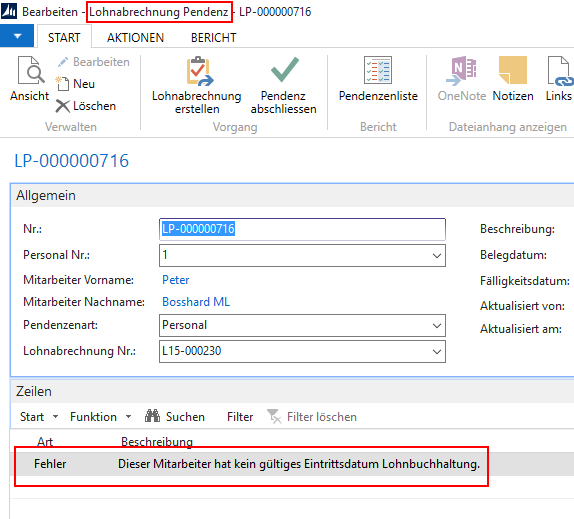The image size is (574, 519).
Task: Click the Peter first name link
Action: [x=175, y=280]
